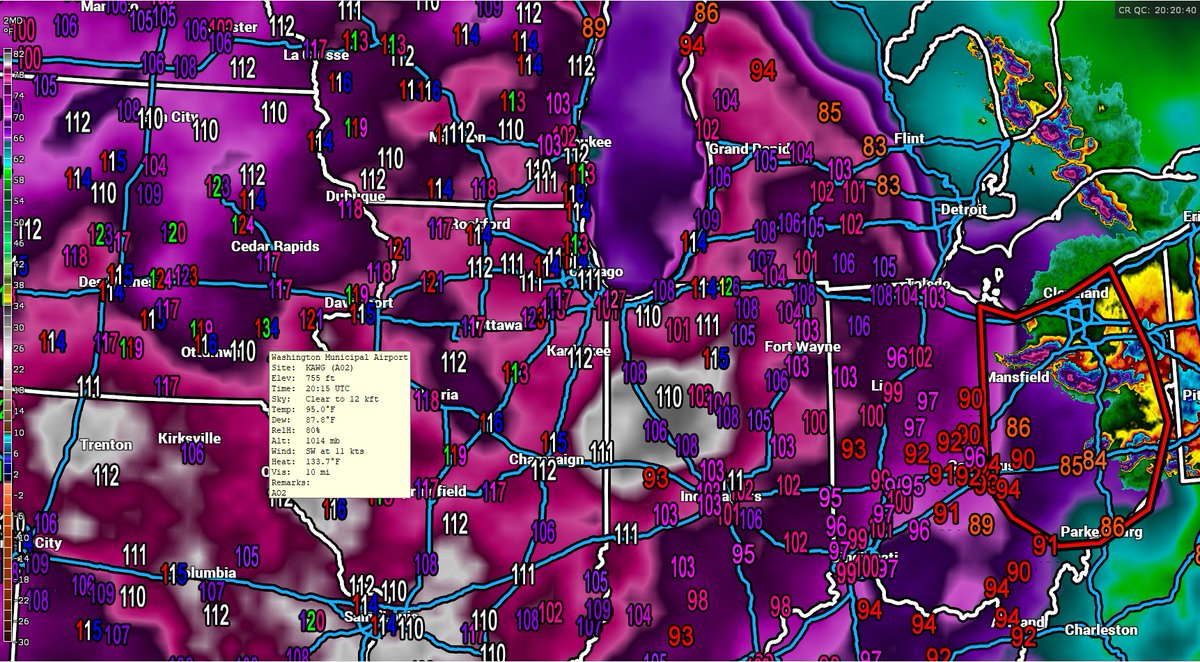Click the Trenton city label

pyautogui.click(x=107, y=445)
